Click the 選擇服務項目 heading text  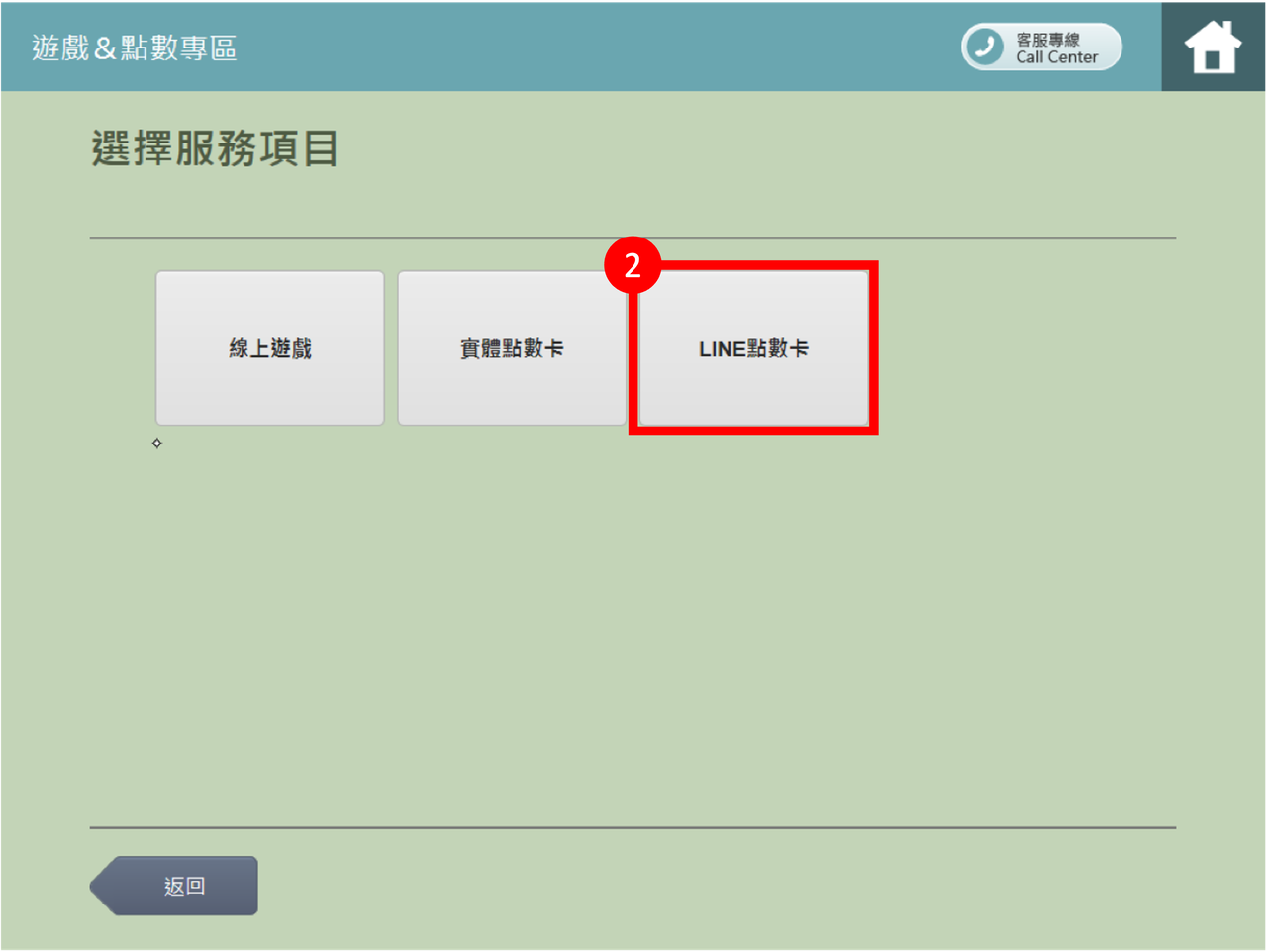(215, 148)
